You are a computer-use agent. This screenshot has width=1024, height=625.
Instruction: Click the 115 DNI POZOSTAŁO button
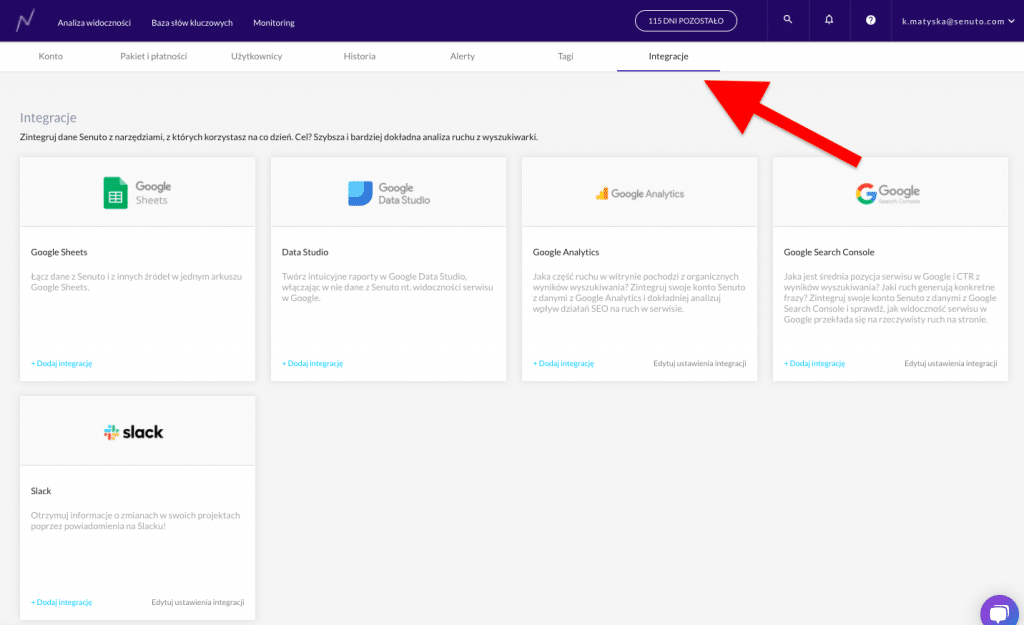685,21
